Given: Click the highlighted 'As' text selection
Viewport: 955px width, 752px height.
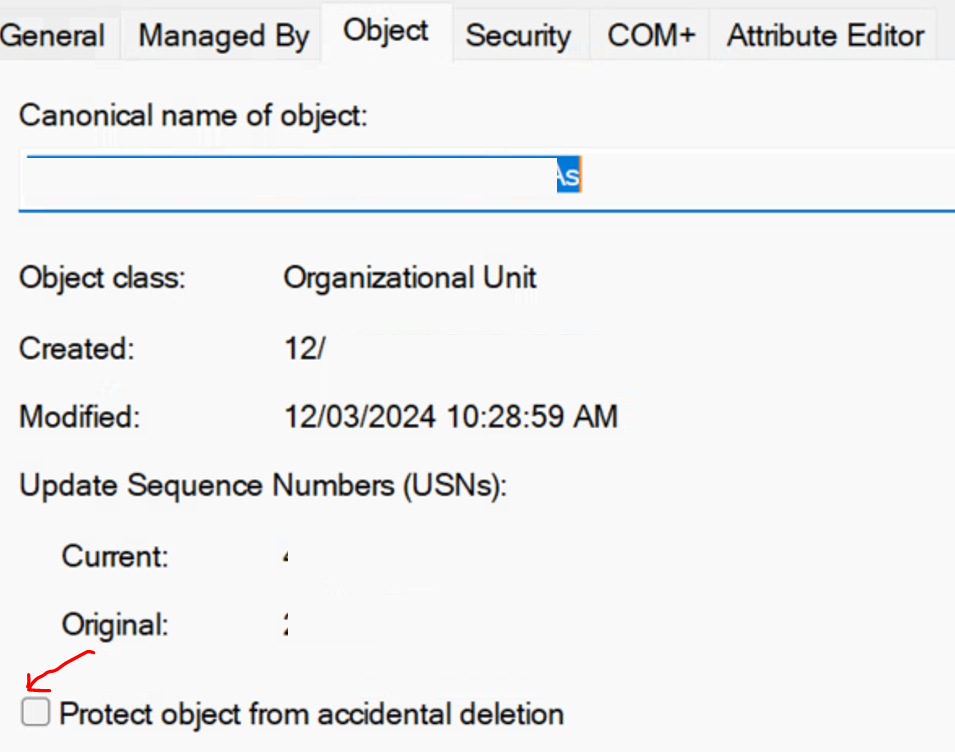Looking at the screenshot, I should pyautogui.click(x=568, y=175).
